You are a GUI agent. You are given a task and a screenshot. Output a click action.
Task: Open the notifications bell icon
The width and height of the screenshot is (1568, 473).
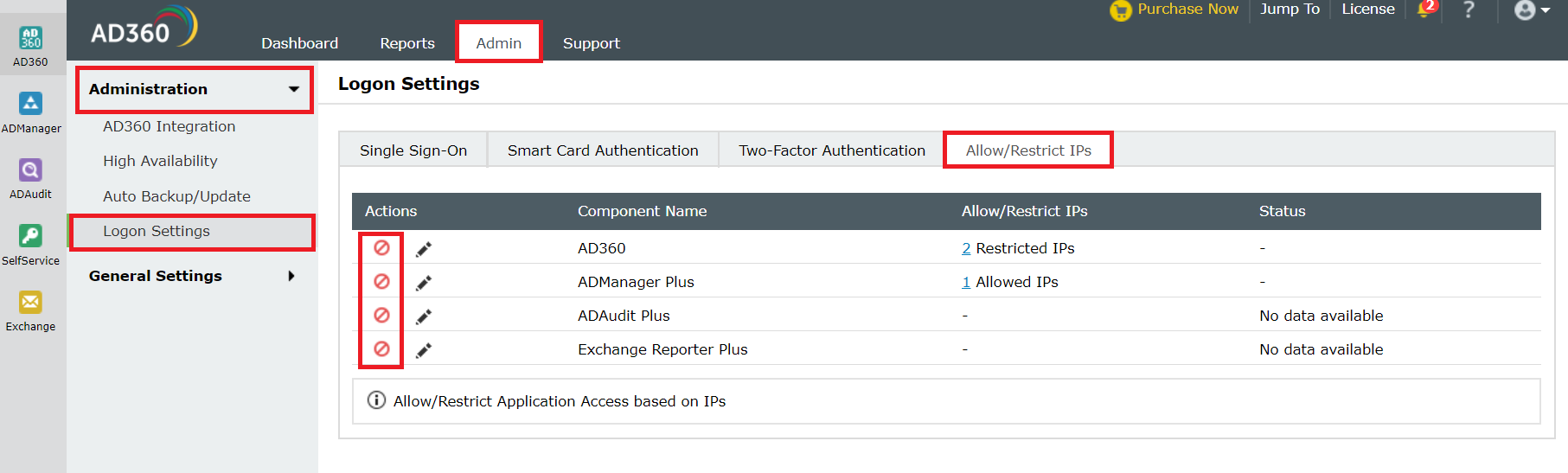coord(1424,10)
